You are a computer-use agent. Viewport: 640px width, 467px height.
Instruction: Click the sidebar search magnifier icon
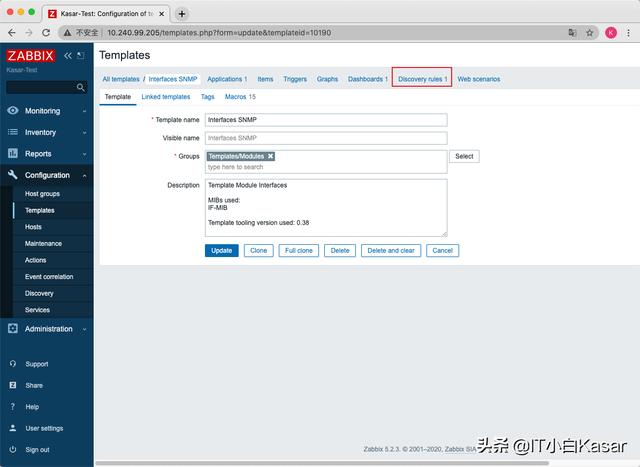[x=80, y=87]
